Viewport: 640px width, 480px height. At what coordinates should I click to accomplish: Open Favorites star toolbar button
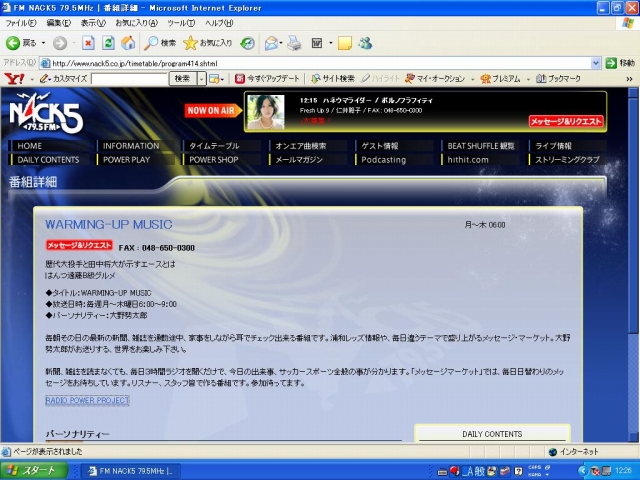click(x=207, y=43)
